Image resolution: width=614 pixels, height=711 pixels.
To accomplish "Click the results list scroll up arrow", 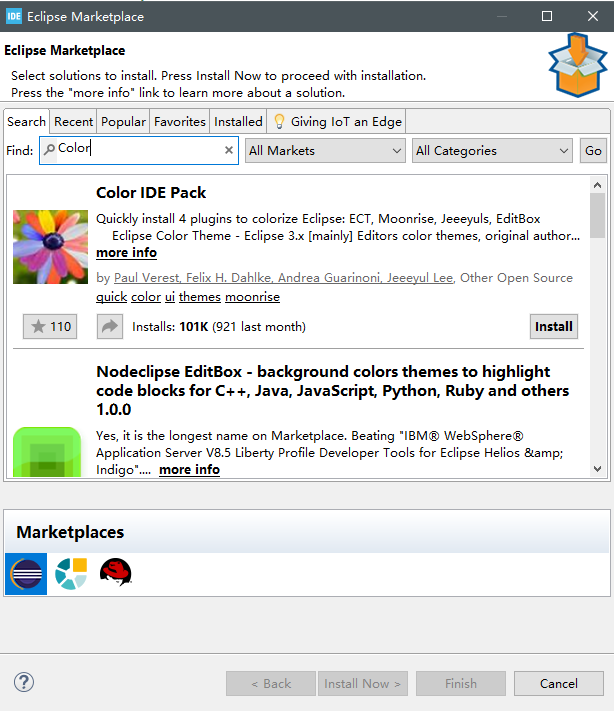I will pos(597,185).
